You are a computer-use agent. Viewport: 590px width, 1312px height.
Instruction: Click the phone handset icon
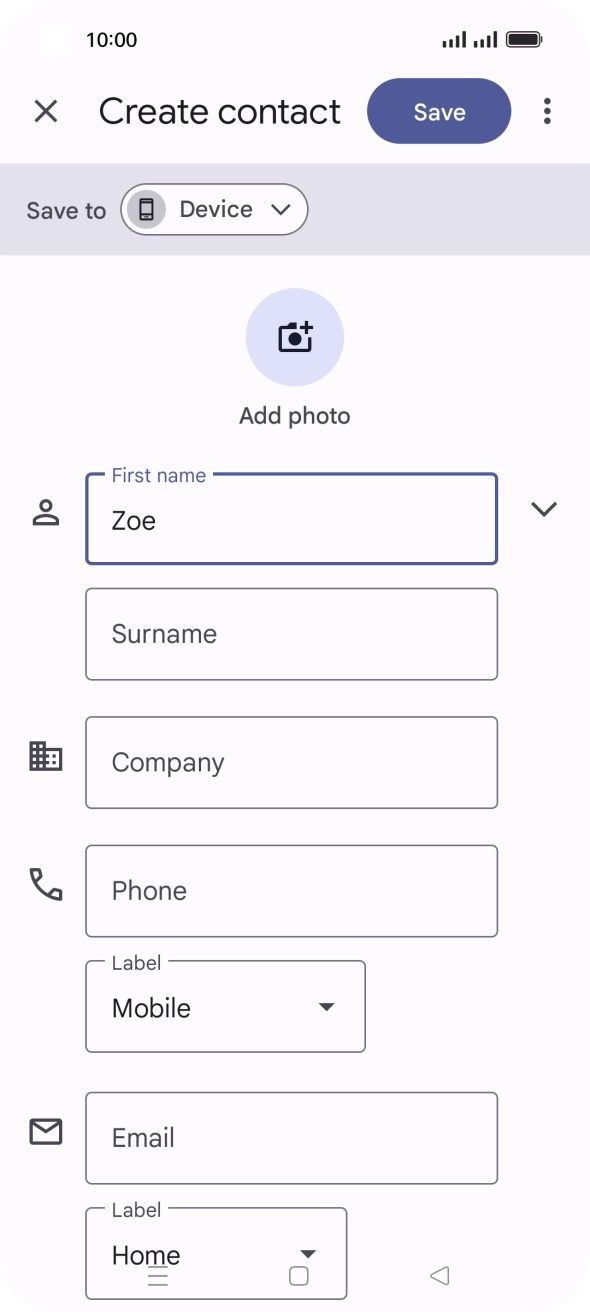point(44,886)
